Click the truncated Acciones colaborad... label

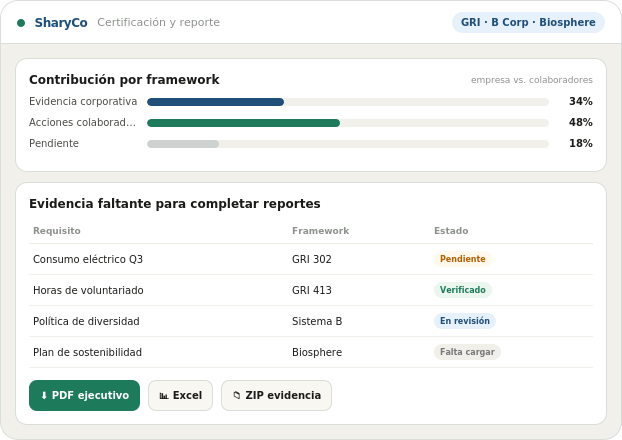[83, 122]
